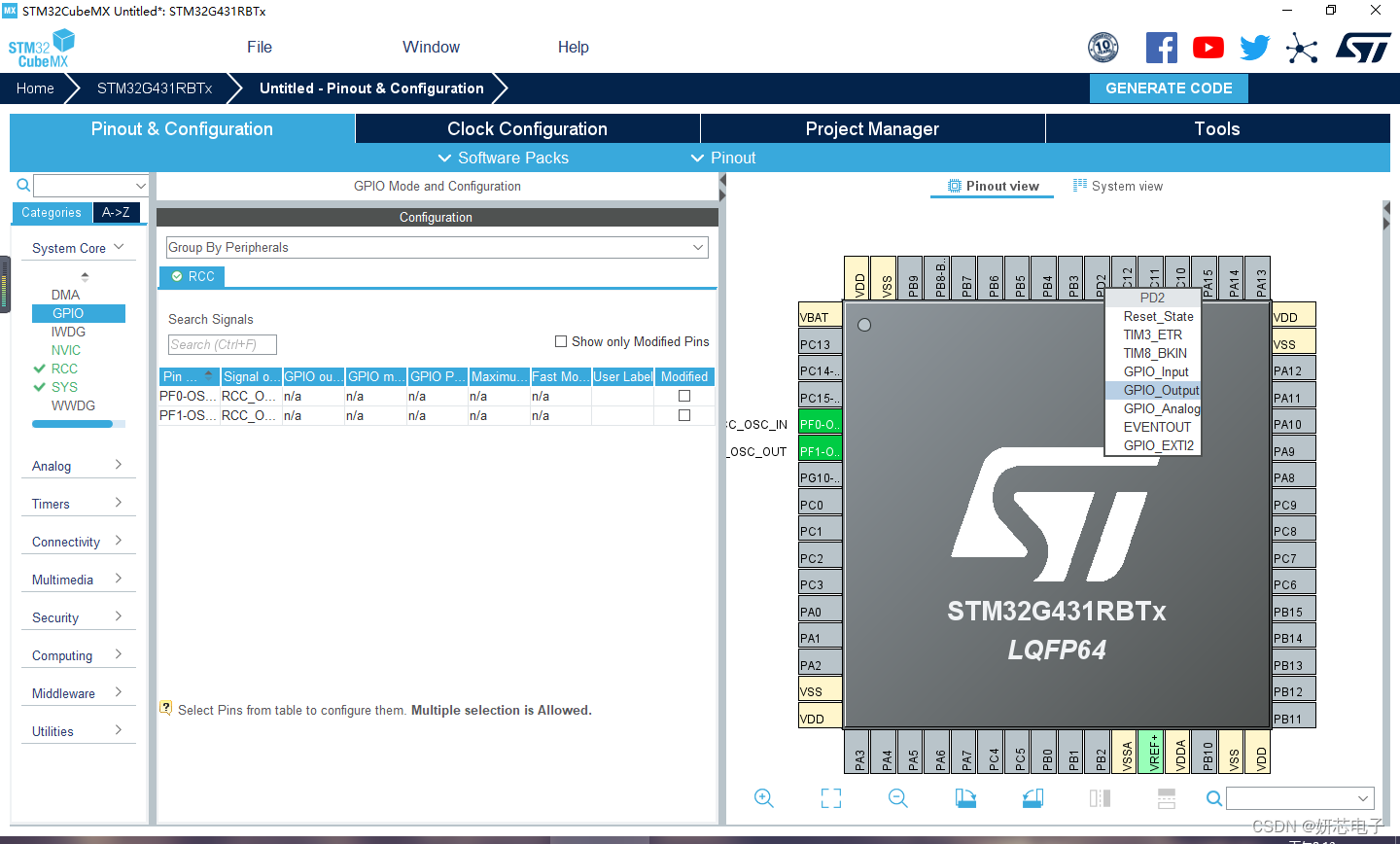Switch to Project Manager tab
Screen dimensions: 1400x844
[x=872, y=128]
